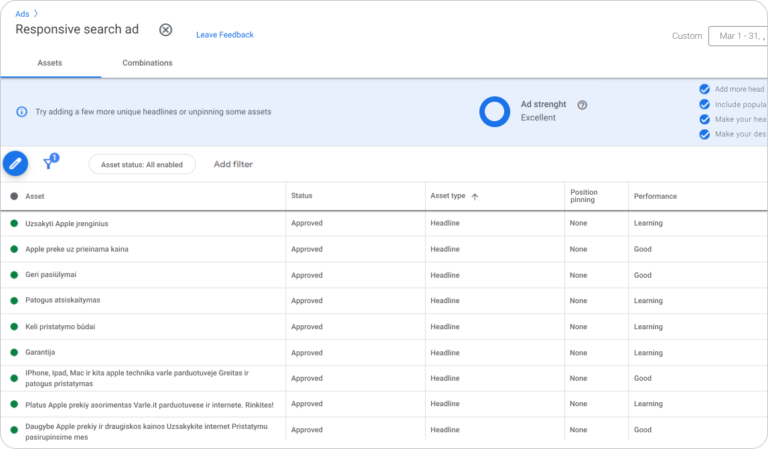Click green dot for Platus Apple prekiy row
The width and height of the screenshot is (768, 449).
click(14, 404)
